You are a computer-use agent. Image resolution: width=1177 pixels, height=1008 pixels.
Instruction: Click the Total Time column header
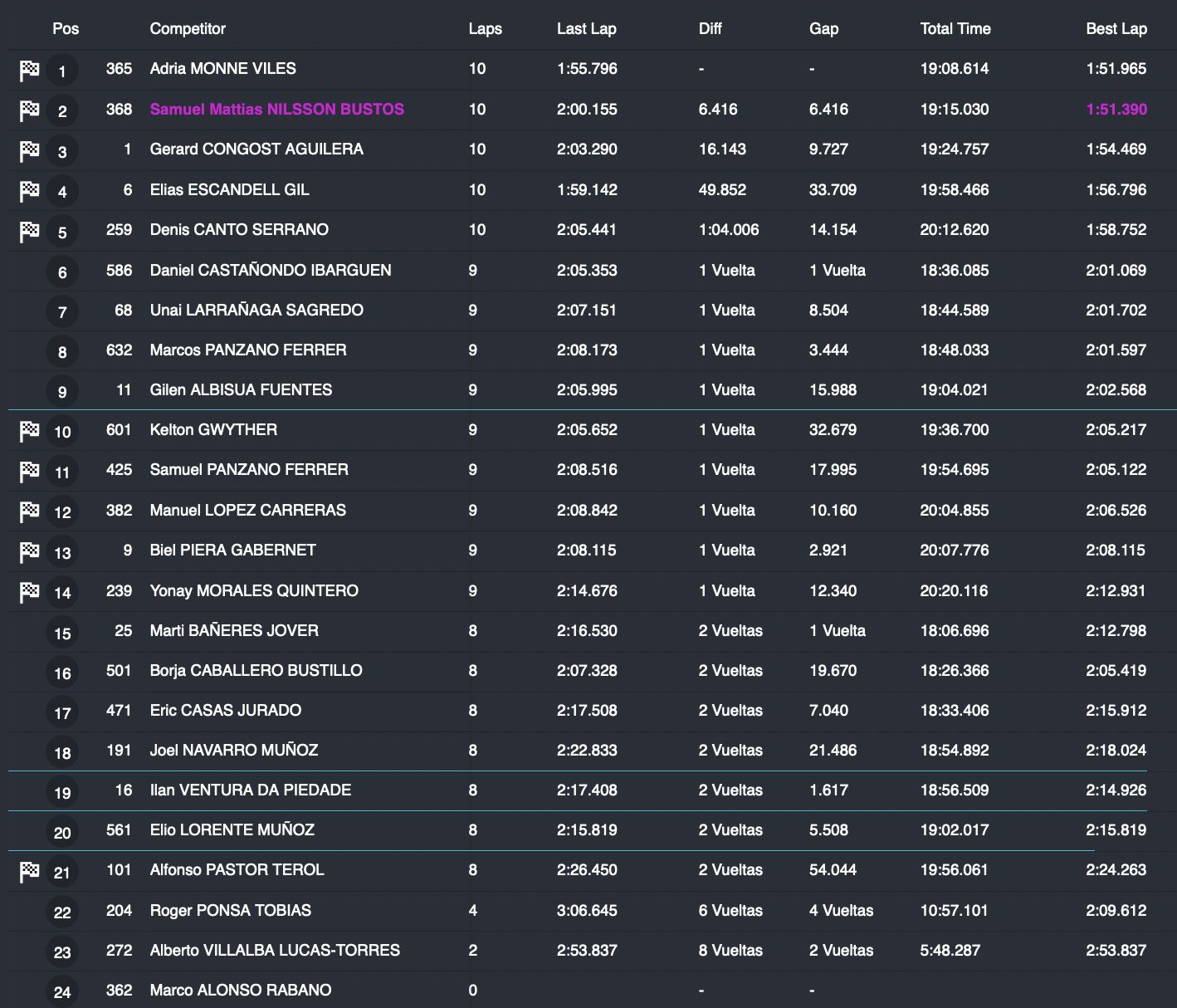click(955, 29)
